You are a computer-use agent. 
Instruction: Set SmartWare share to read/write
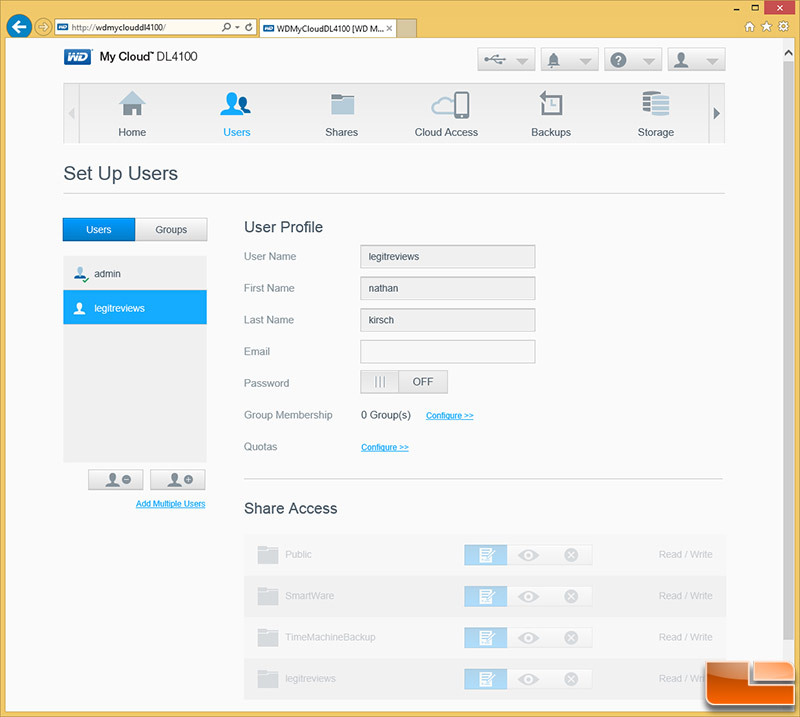point(486,596)
